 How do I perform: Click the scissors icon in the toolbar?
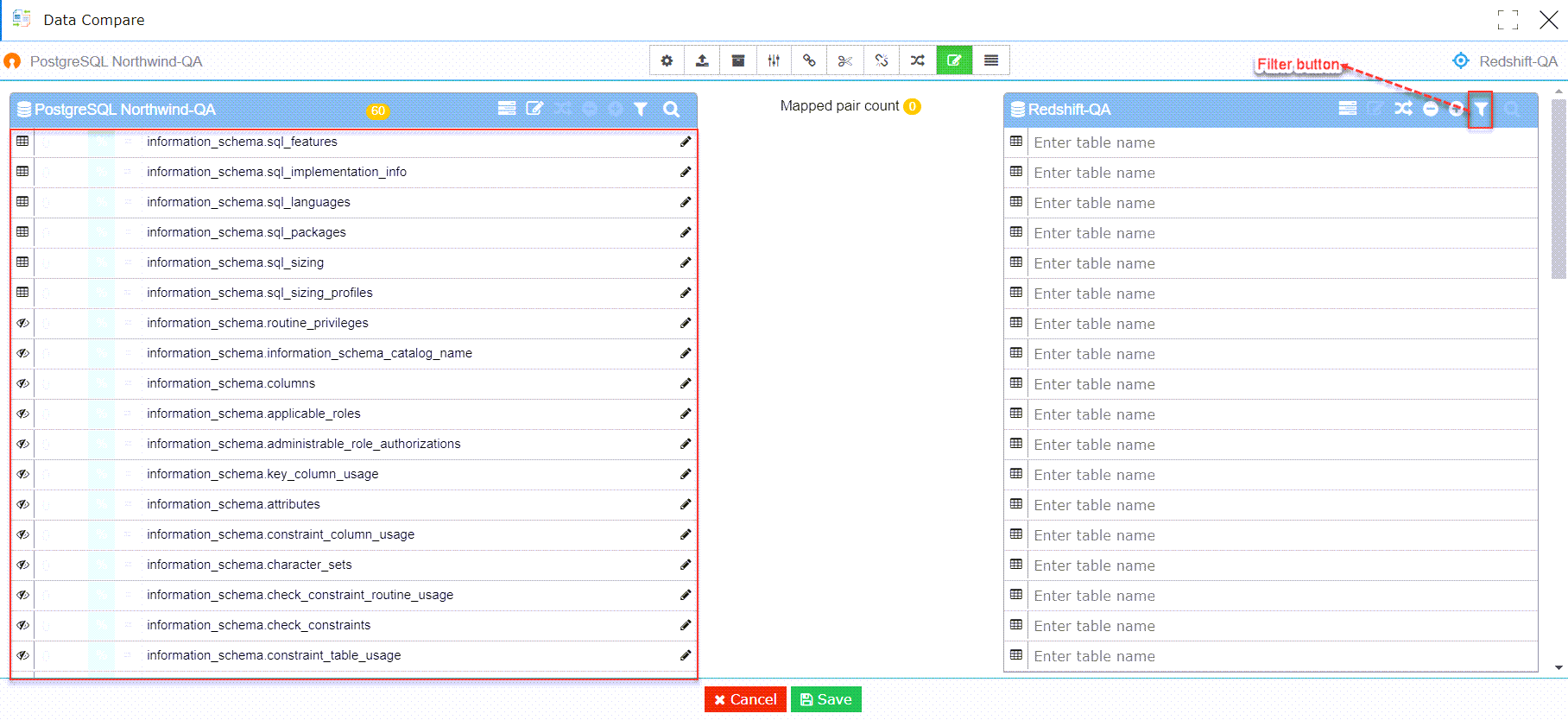tap(845, 60)
